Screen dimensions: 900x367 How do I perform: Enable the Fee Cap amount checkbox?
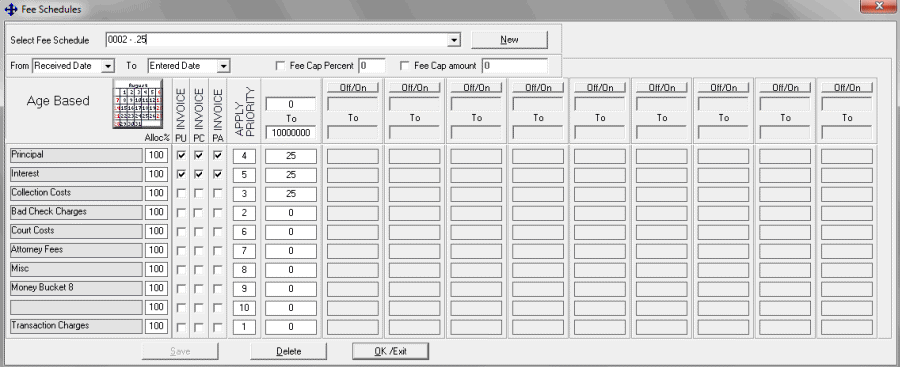click(405, 66)
